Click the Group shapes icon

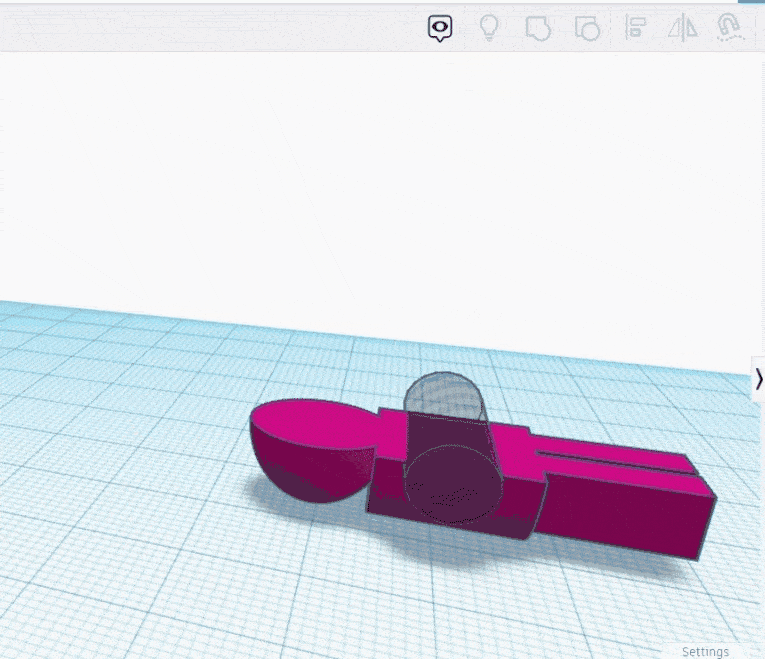[x=538, y=28]
